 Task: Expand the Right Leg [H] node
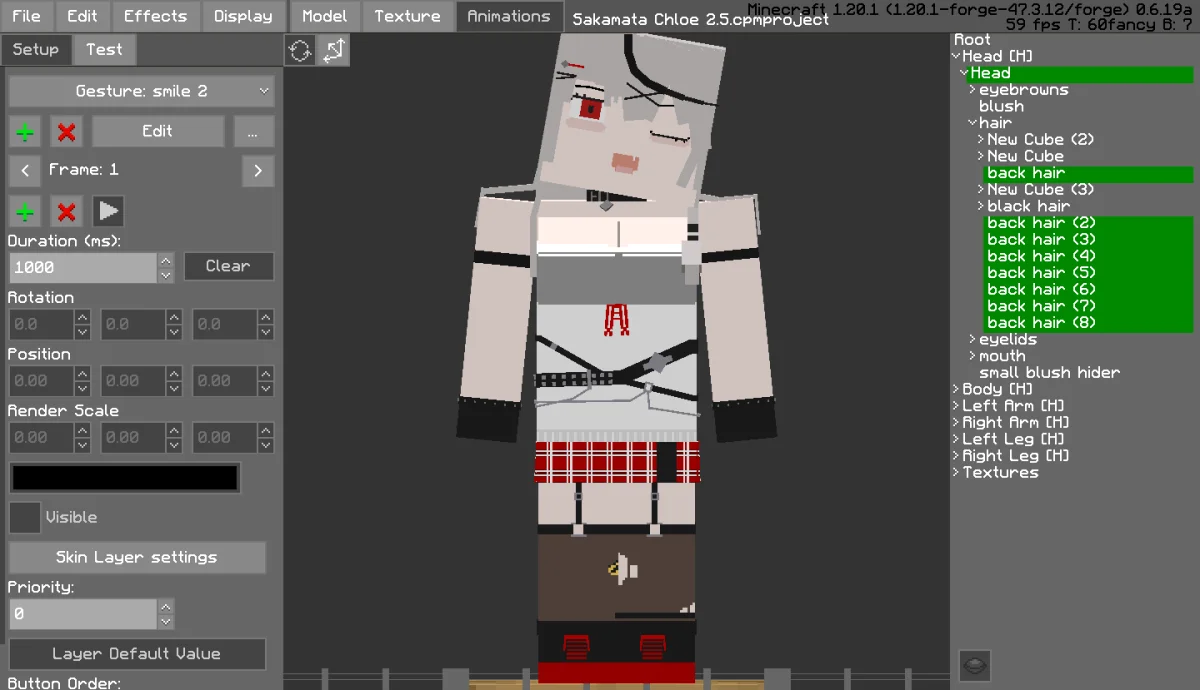point(956,456)
